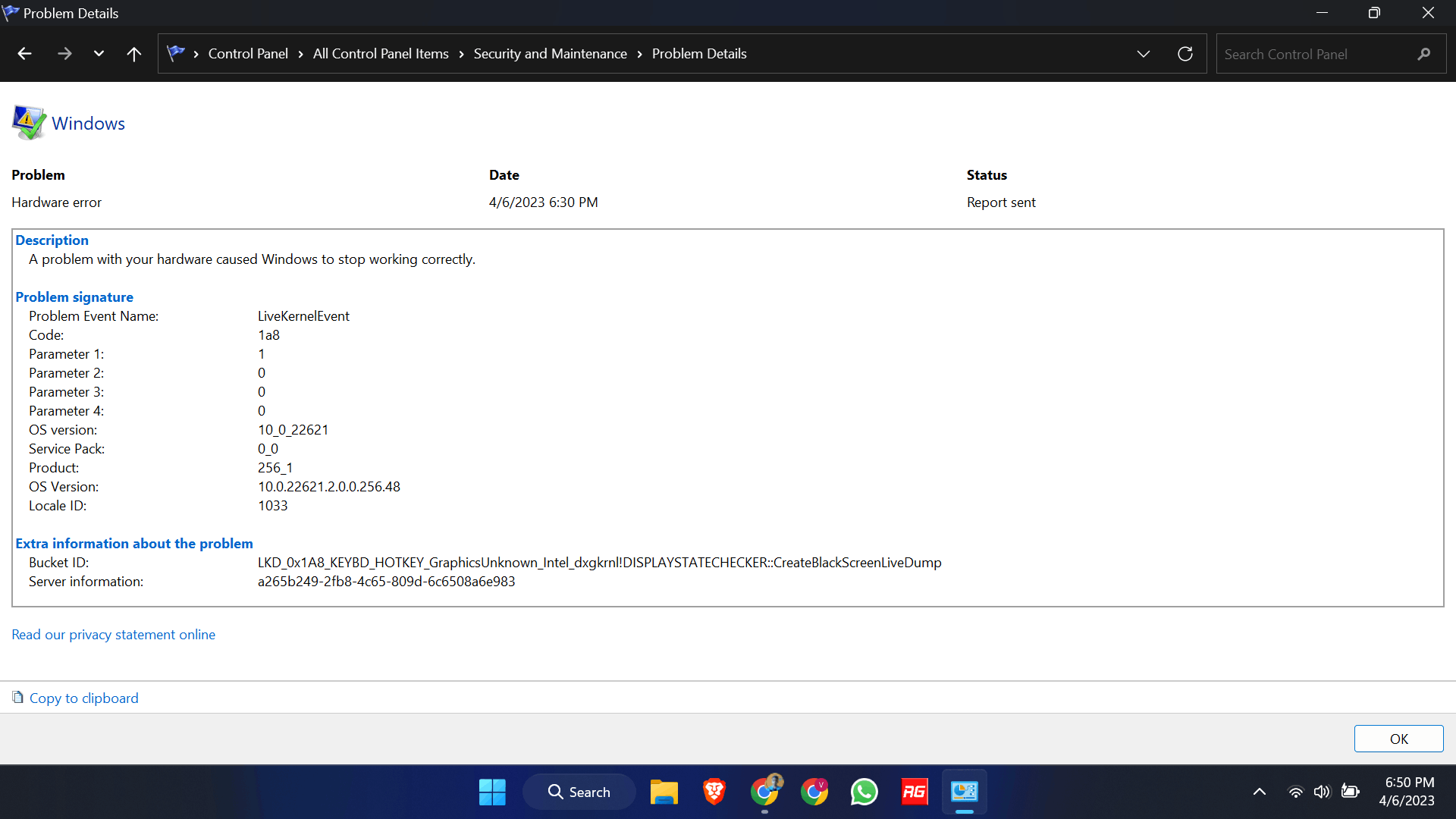
Task: Open File Explorer from the taskbar
Action: click(x=664, y=791)
